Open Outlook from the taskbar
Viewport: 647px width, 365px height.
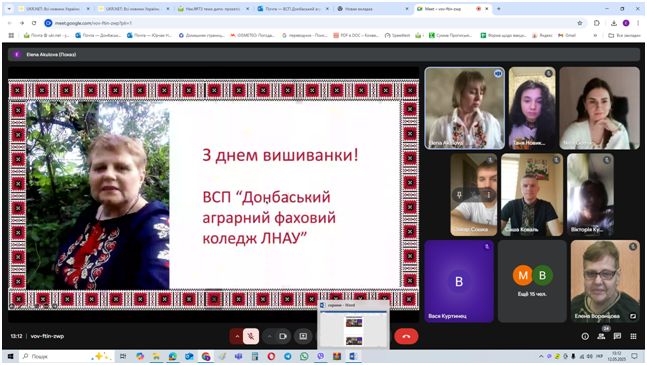tap(189, 356)
